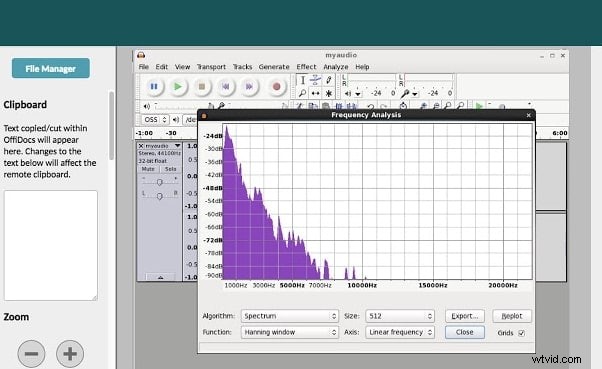Open the Edit menu
The image size is (602, 369).
(x=162, y=67)
